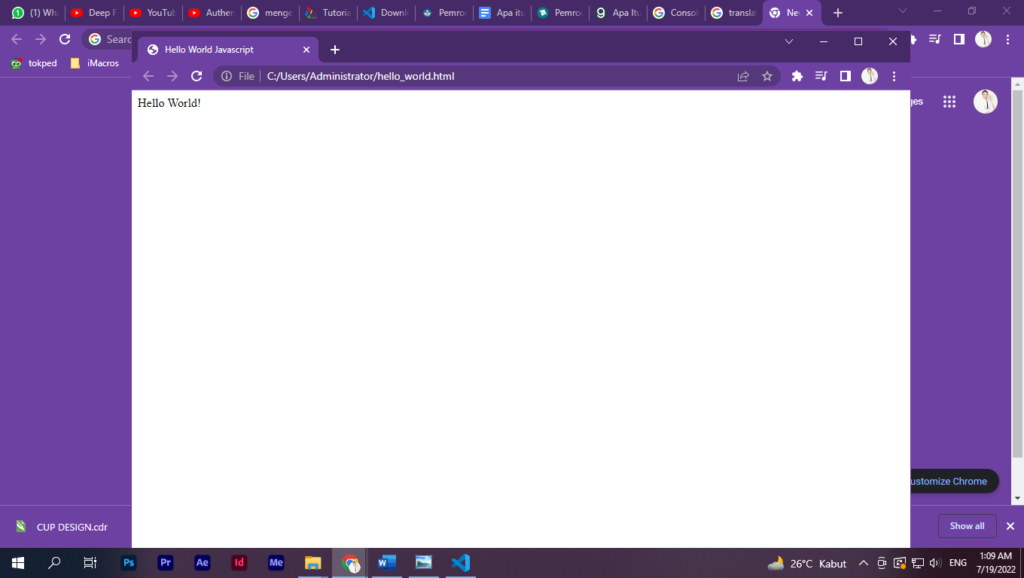The width and height of the screenshot is (1024, 578).
Task: Share this page from the address bar
Action: pos(743,76)
